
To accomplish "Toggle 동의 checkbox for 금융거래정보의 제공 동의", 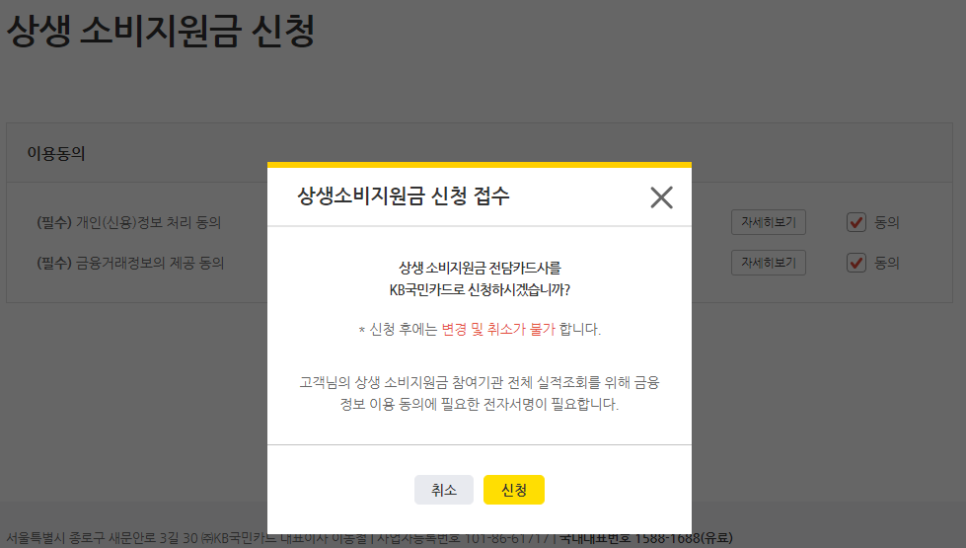I will click(x=856, y=263).
